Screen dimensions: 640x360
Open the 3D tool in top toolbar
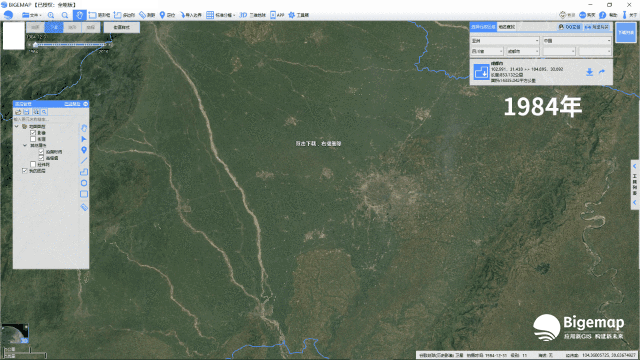pos(252,15)
